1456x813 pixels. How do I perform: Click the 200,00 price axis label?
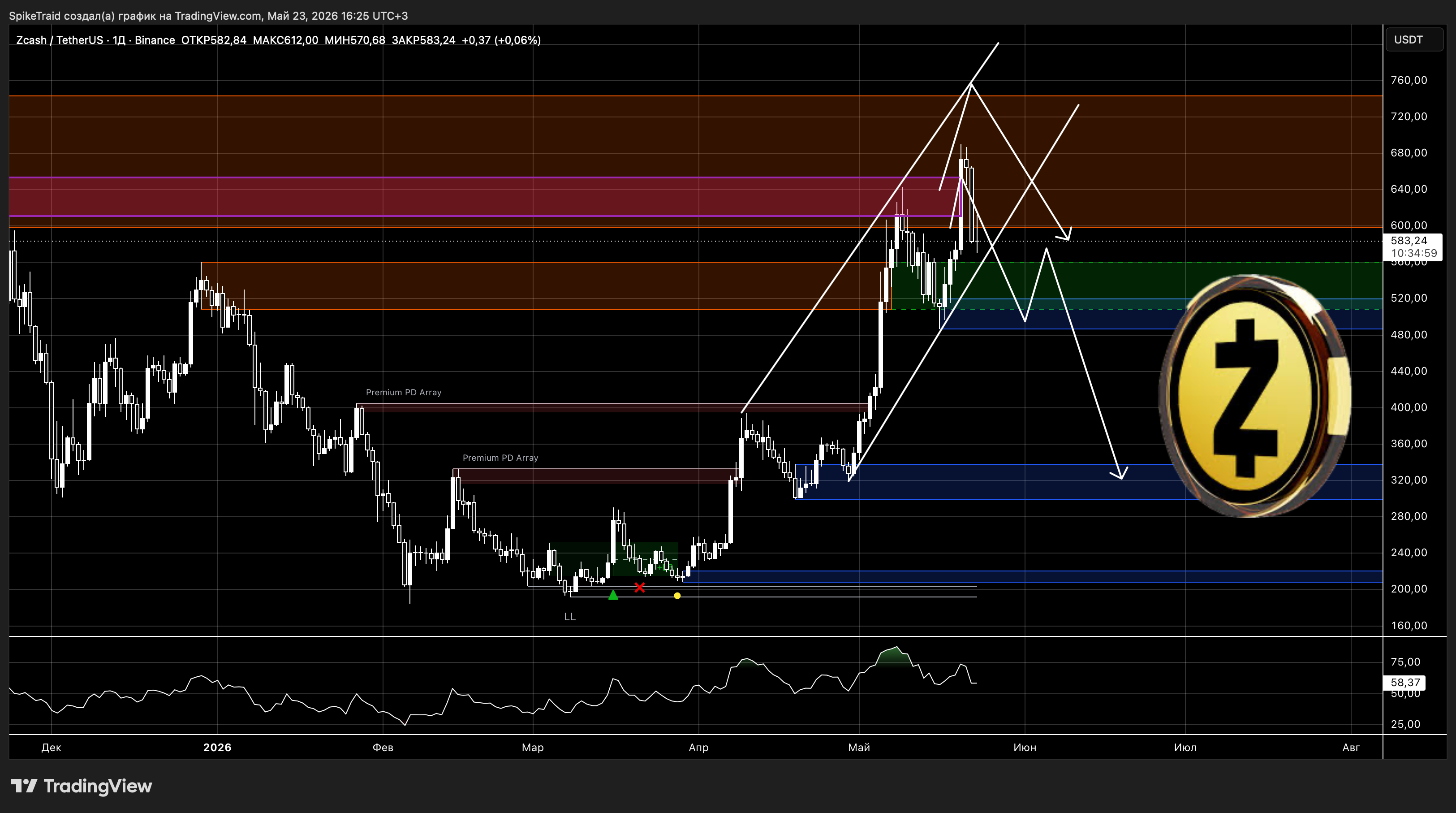pos(1409,588)
